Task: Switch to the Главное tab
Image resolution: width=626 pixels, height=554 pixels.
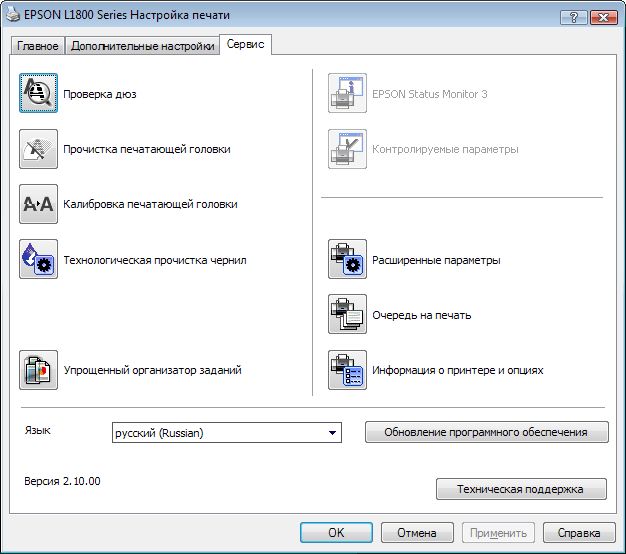Action: click(x=38, y=46)
